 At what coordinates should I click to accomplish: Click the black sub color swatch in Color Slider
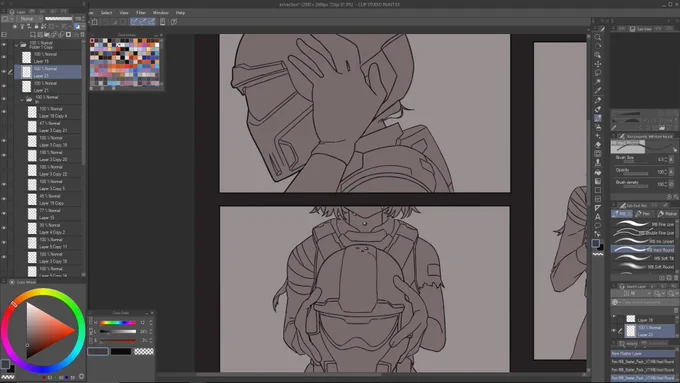[x=121, y=351]
